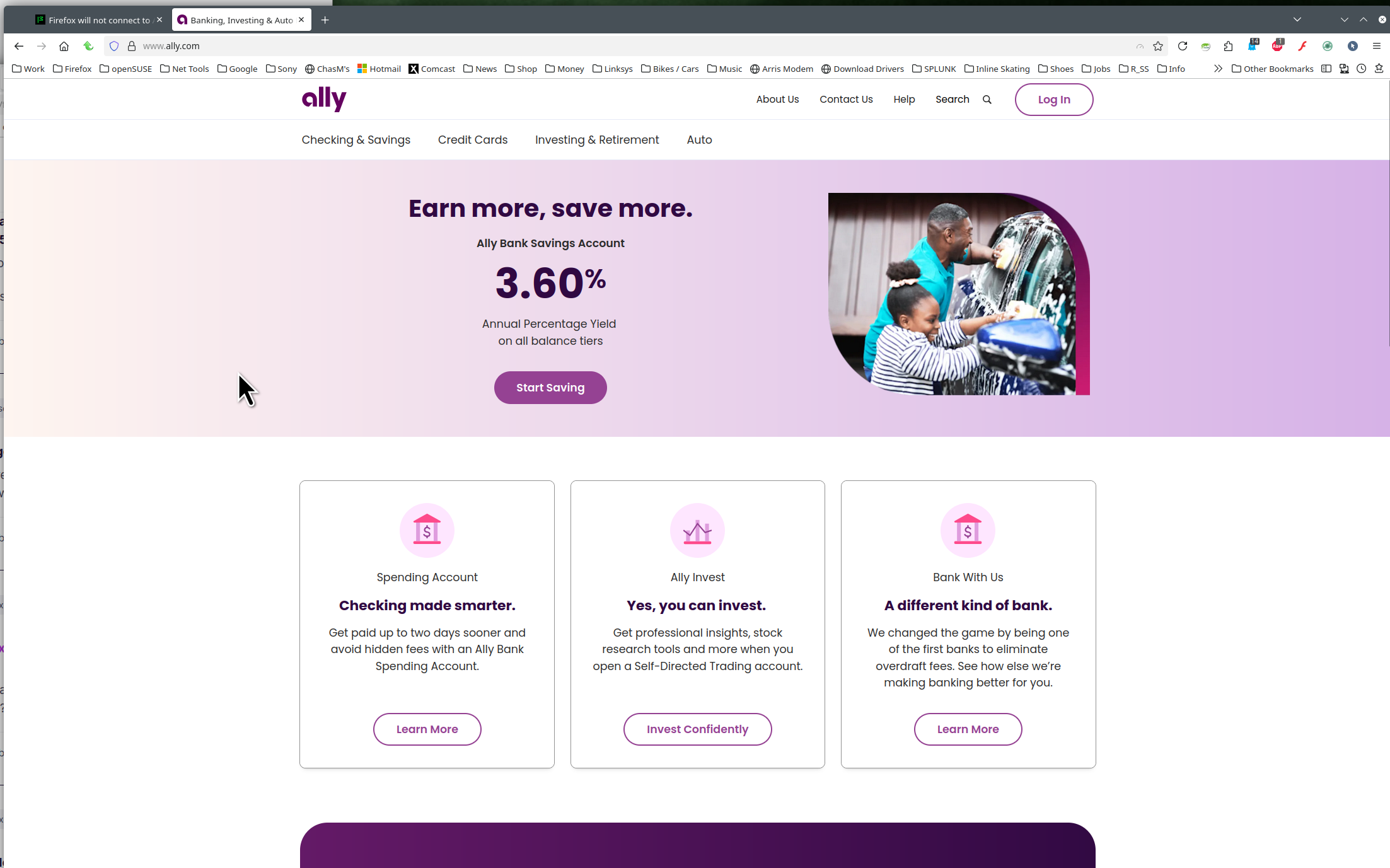This screenshot has width=1390, height=868.
Task: Open Firefox hamburger menu
Action: [1377, 46]
